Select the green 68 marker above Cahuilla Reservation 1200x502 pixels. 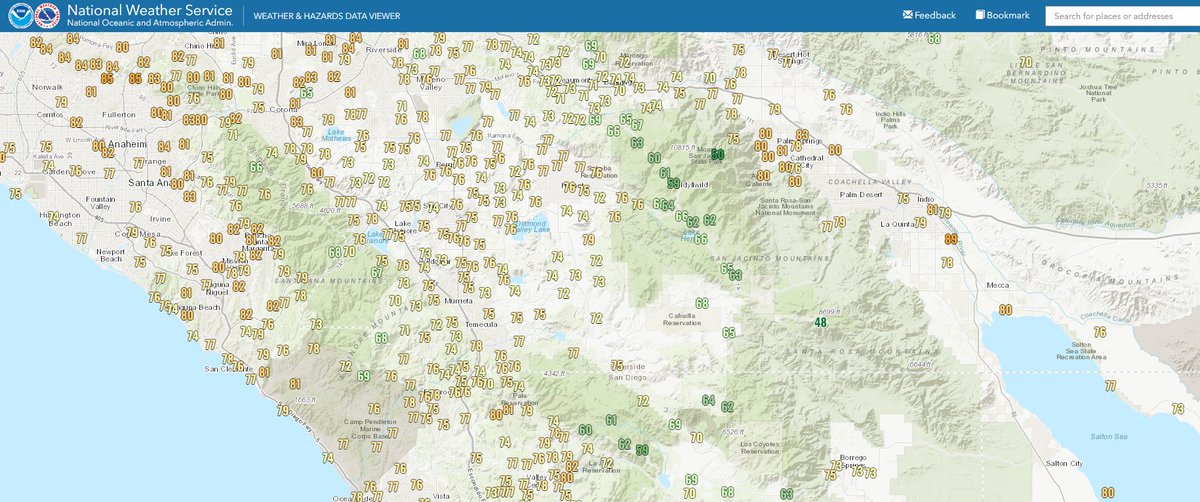point(702,303)
